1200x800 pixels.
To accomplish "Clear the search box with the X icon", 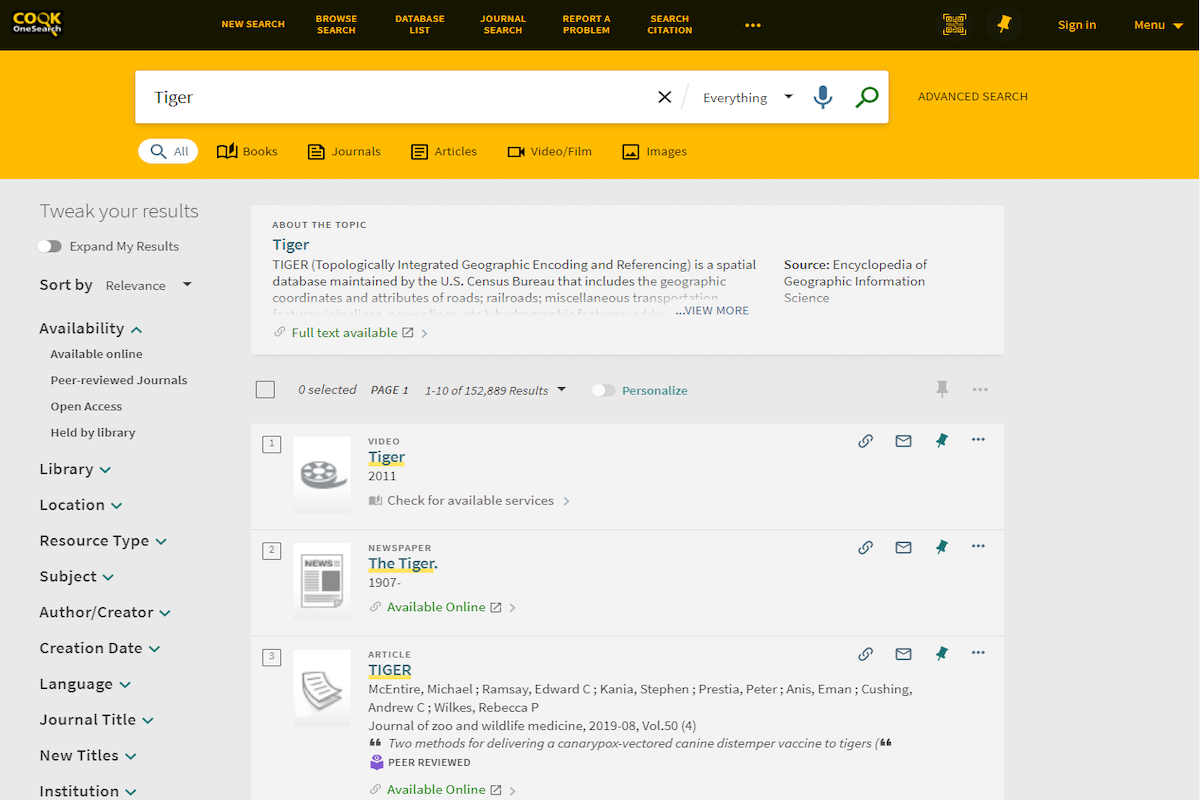I will [664, 96].
